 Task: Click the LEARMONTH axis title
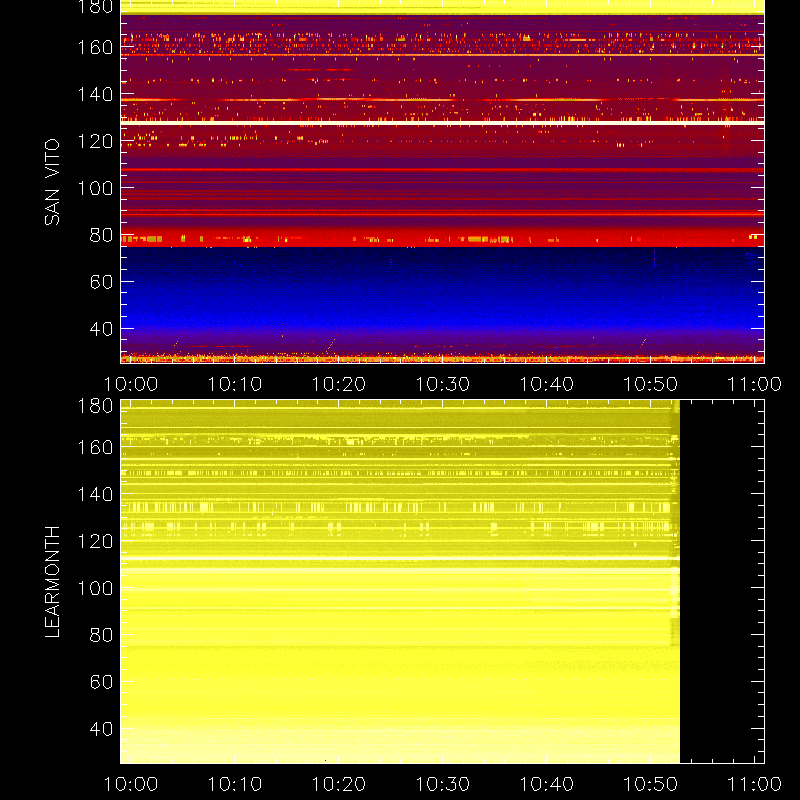[52, 582]
